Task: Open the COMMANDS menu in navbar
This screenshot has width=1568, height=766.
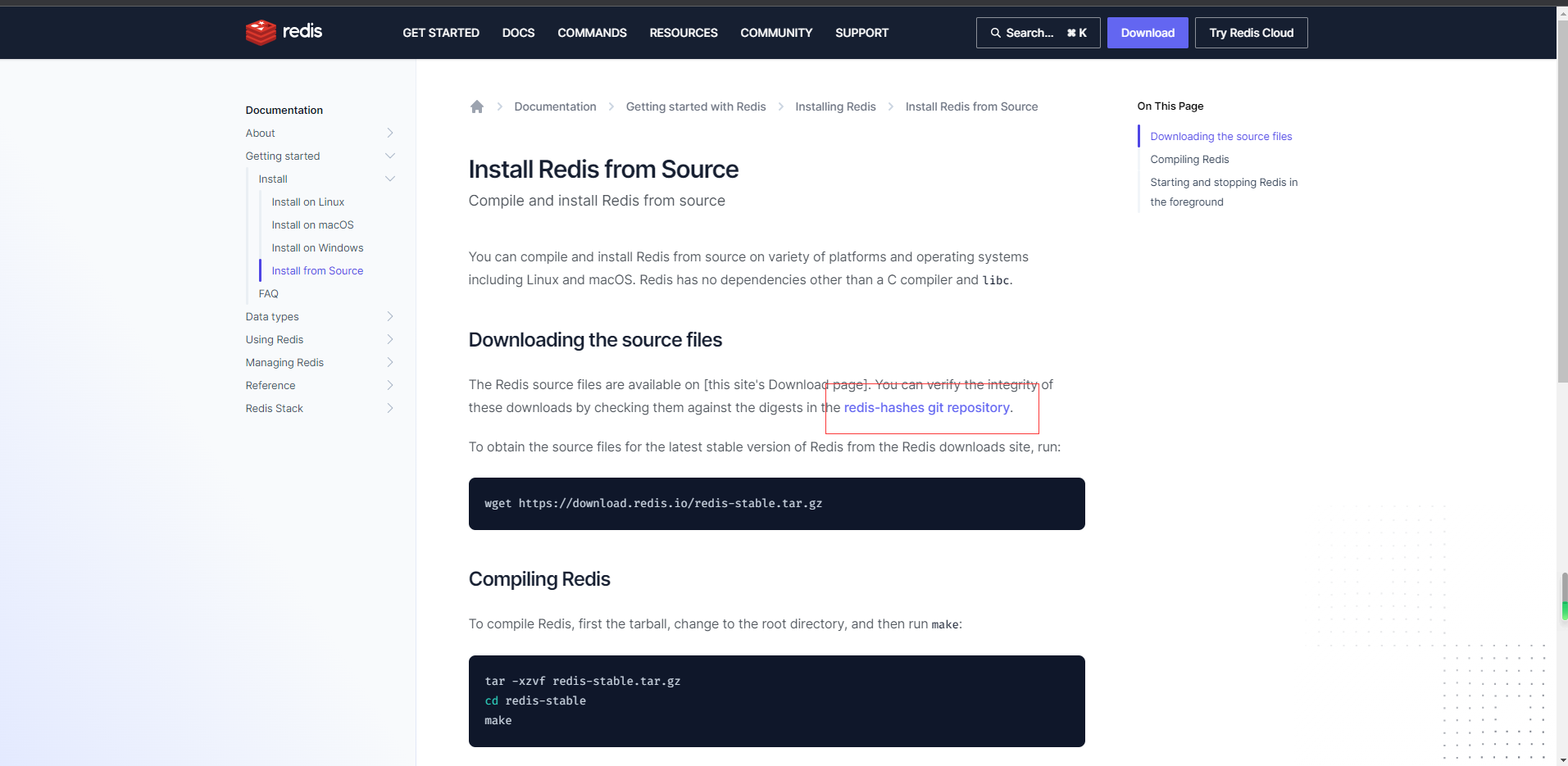Action: [592, 33]
